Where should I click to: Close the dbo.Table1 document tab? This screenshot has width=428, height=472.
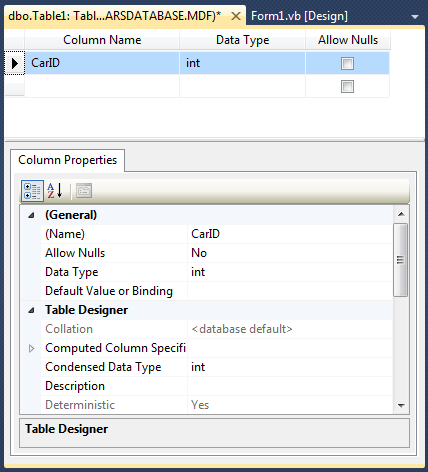tap(236, 16)
